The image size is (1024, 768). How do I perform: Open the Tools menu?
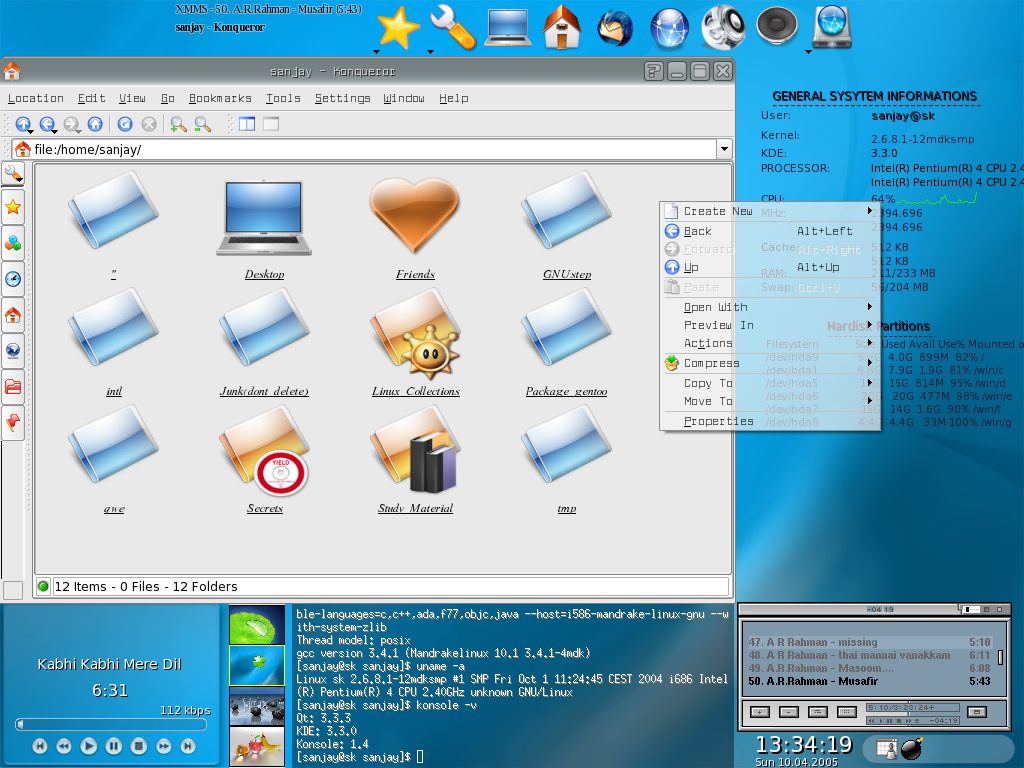pyautogui.click(x=283, y=99)
